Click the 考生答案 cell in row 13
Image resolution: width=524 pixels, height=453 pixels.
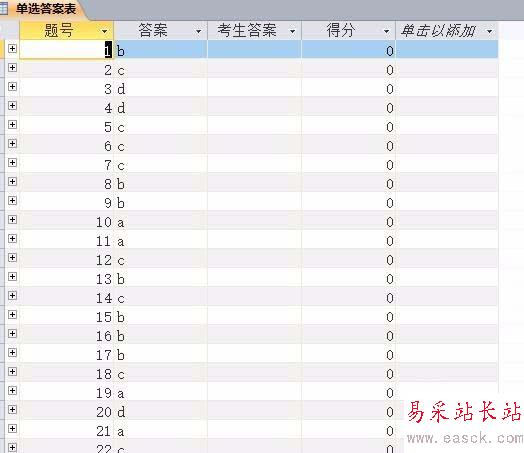pyautogui.click(x=254, y=278)
